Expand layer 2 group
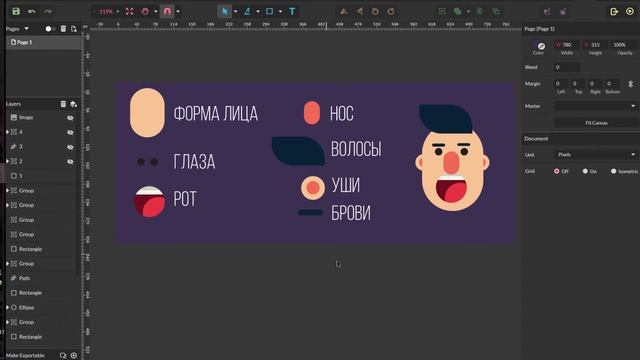640x360 pixels. [x=8, y=161]
